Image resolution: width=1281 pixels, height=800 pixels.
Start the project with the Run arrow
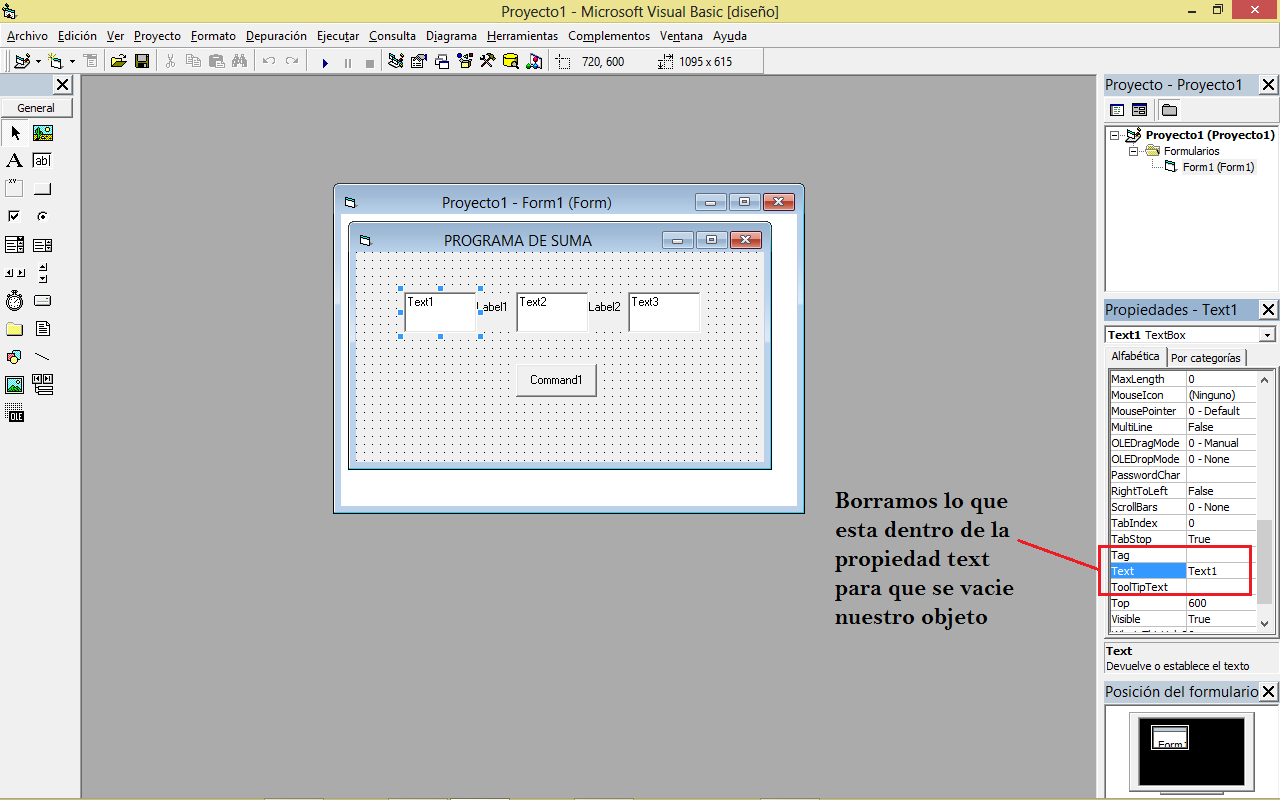pyautogui.click(x=325, y=62)
